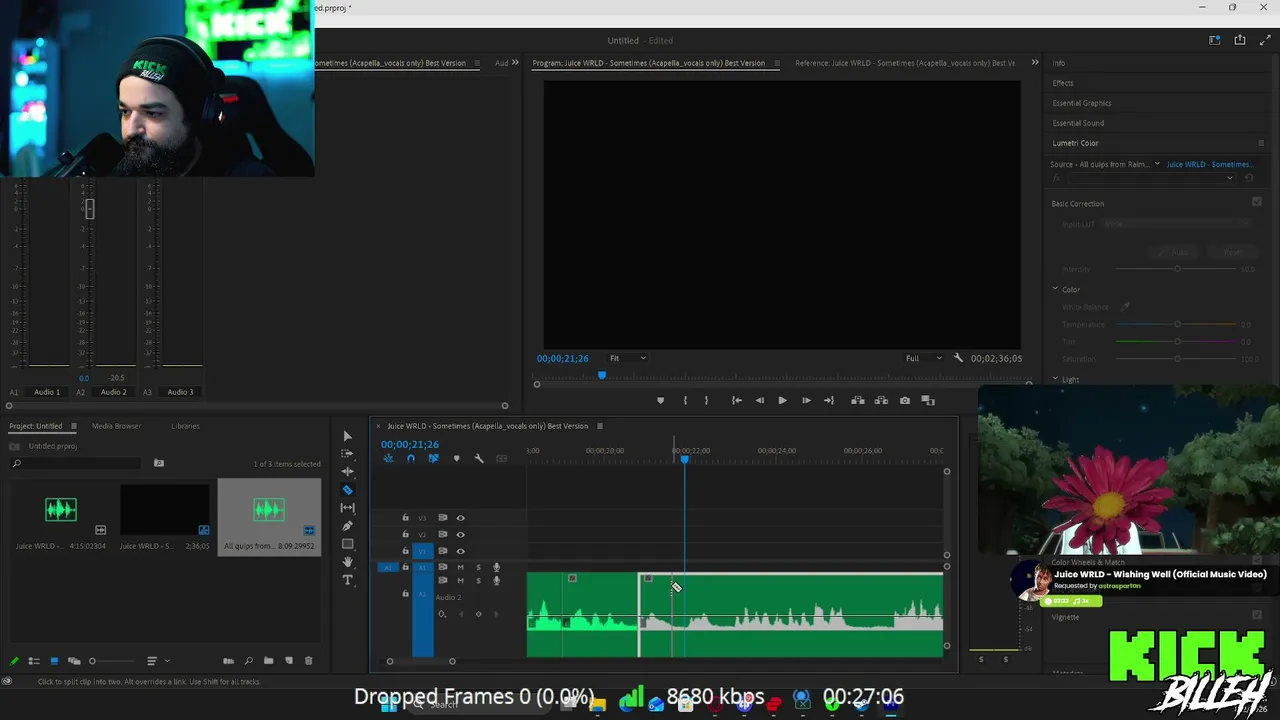The image size is (1280, 720).
Task: Mute audio track A1
Action: click(460, 568)
